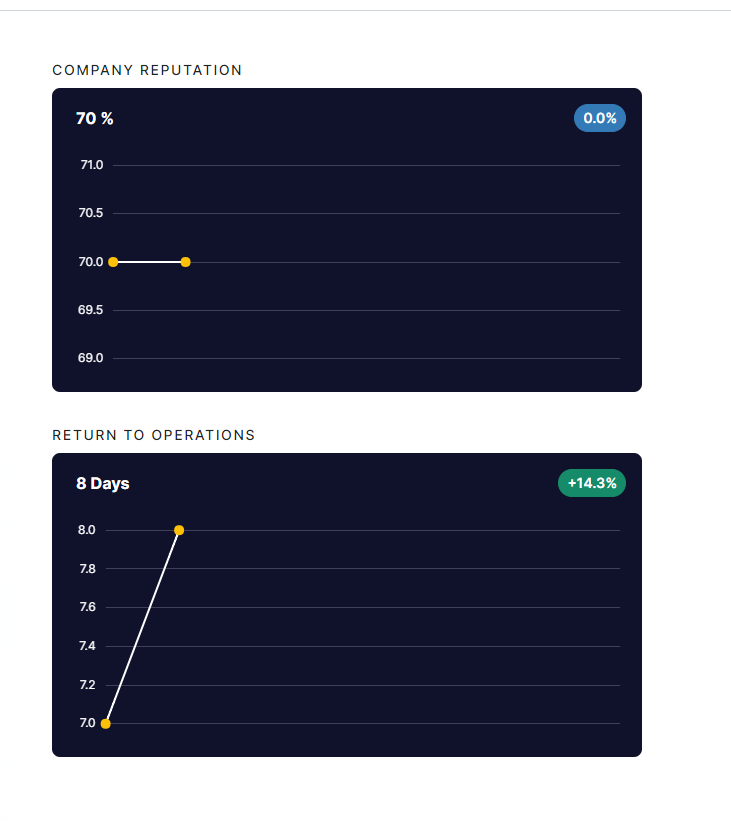Screen dimensions: 731x821
Task: Click the Company Reputation section heading
Action: pyautogui.click(x=147, y=70)
